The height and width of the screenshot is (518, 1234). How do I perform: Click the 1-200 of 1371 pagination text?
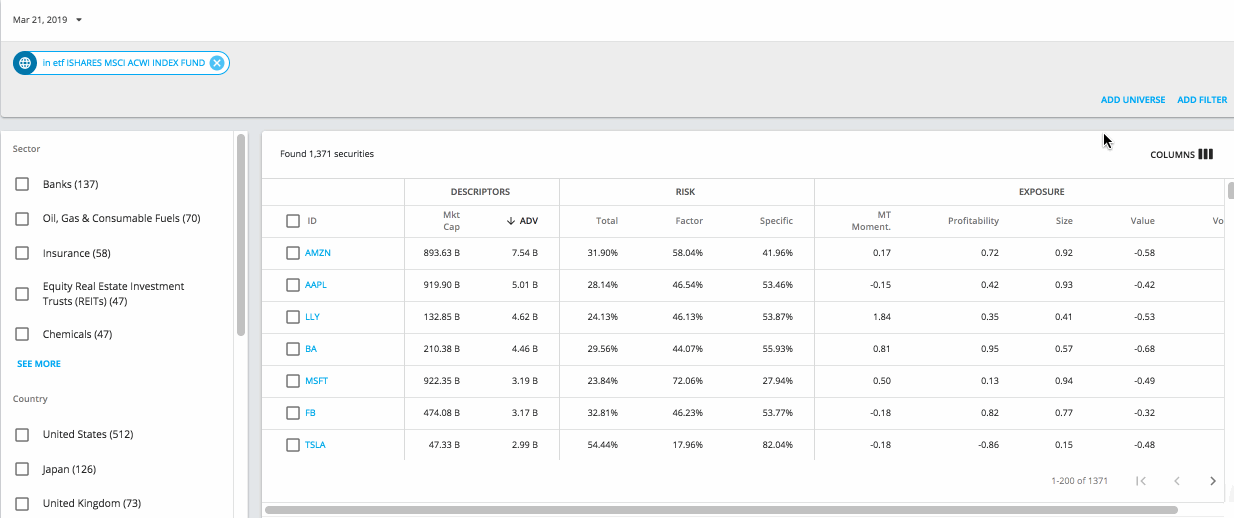1079,481
